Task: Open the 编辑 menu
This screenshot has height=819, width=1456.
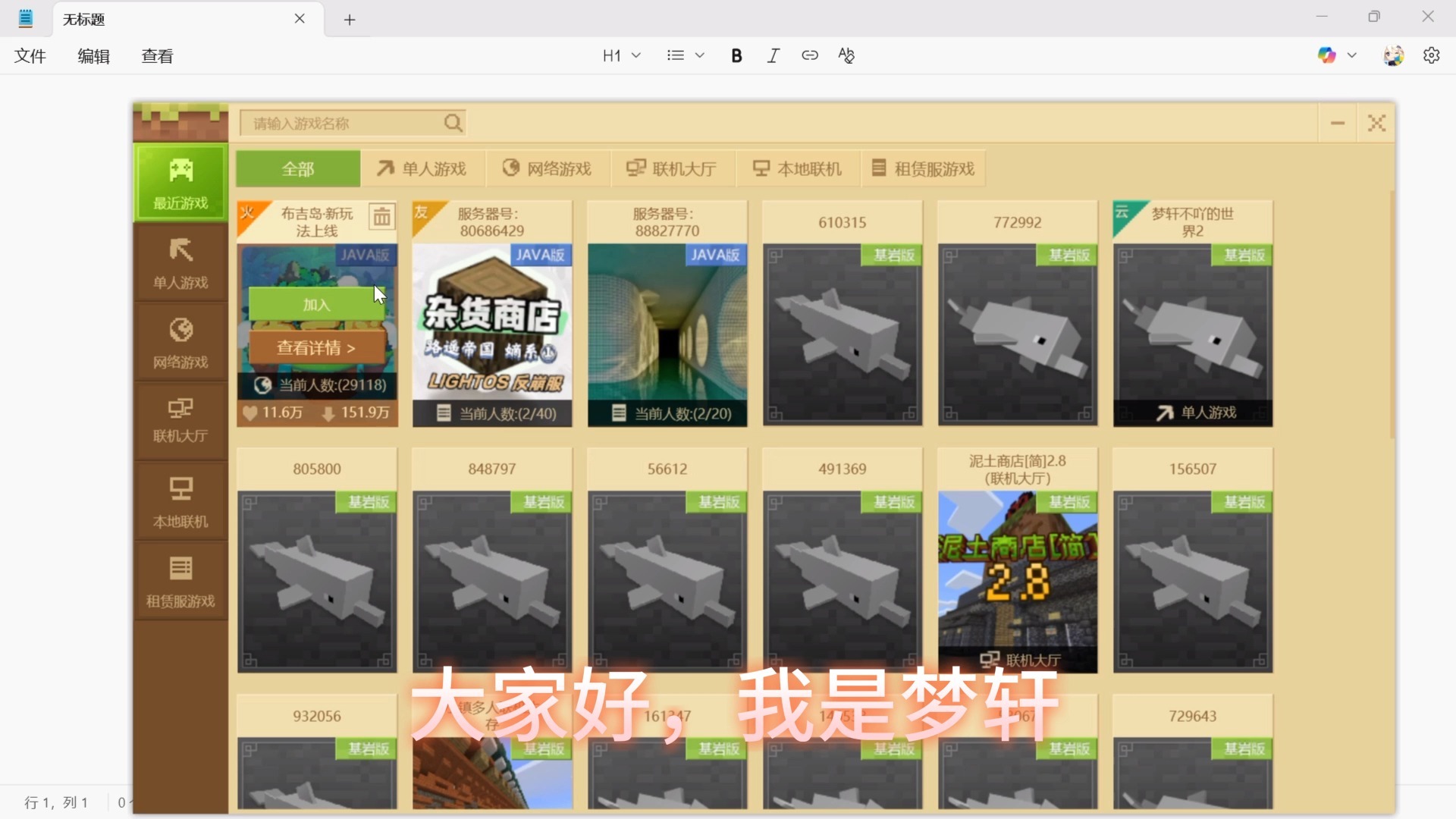Action: pyautogui.click(x=93, y=55)
